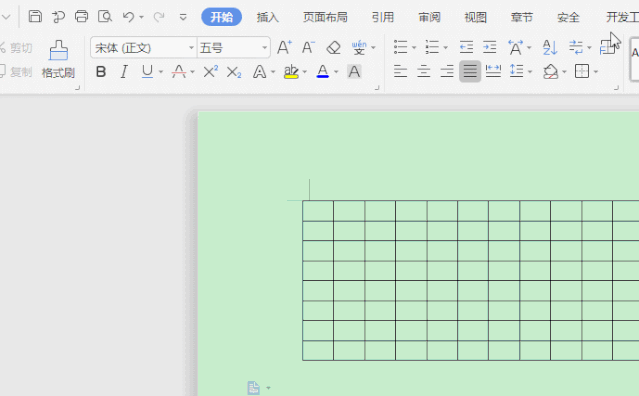The width and height of the screenshot is (639, 396).
Task: Open the 视图 tab
Action: 476,17
